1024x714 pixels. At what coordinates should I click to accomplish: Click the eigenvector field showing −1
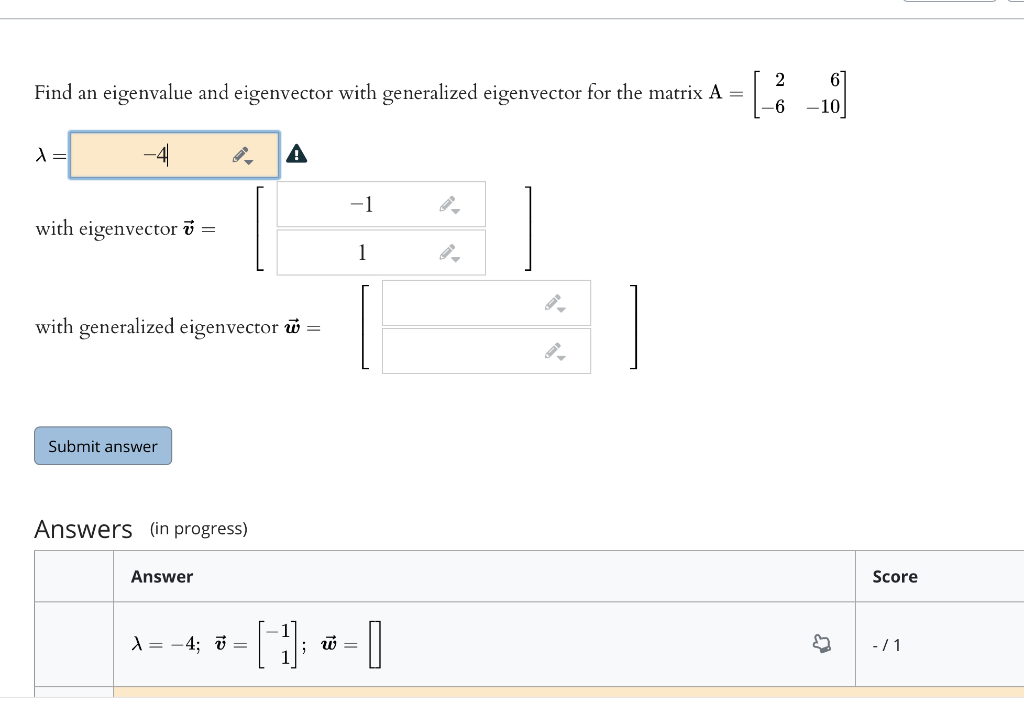point(360,203)
